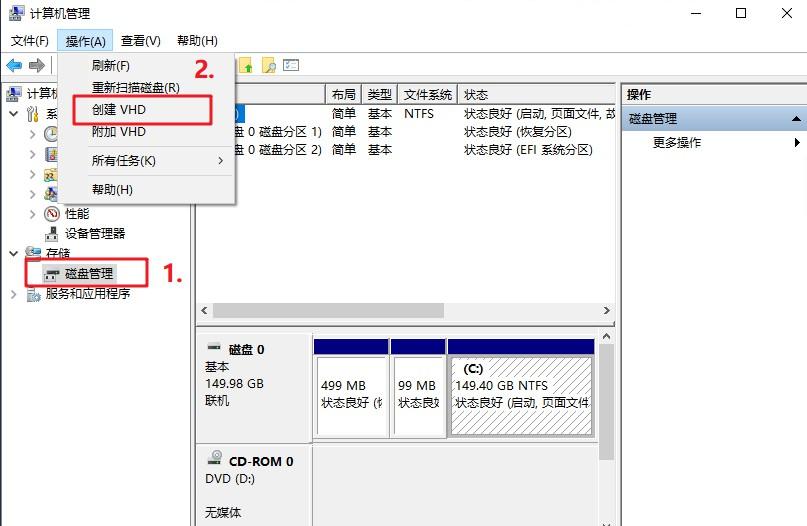This screenshot has width=807, height=526.
Task: Collapse the System Tools tree node
Action: pos(14,113)
